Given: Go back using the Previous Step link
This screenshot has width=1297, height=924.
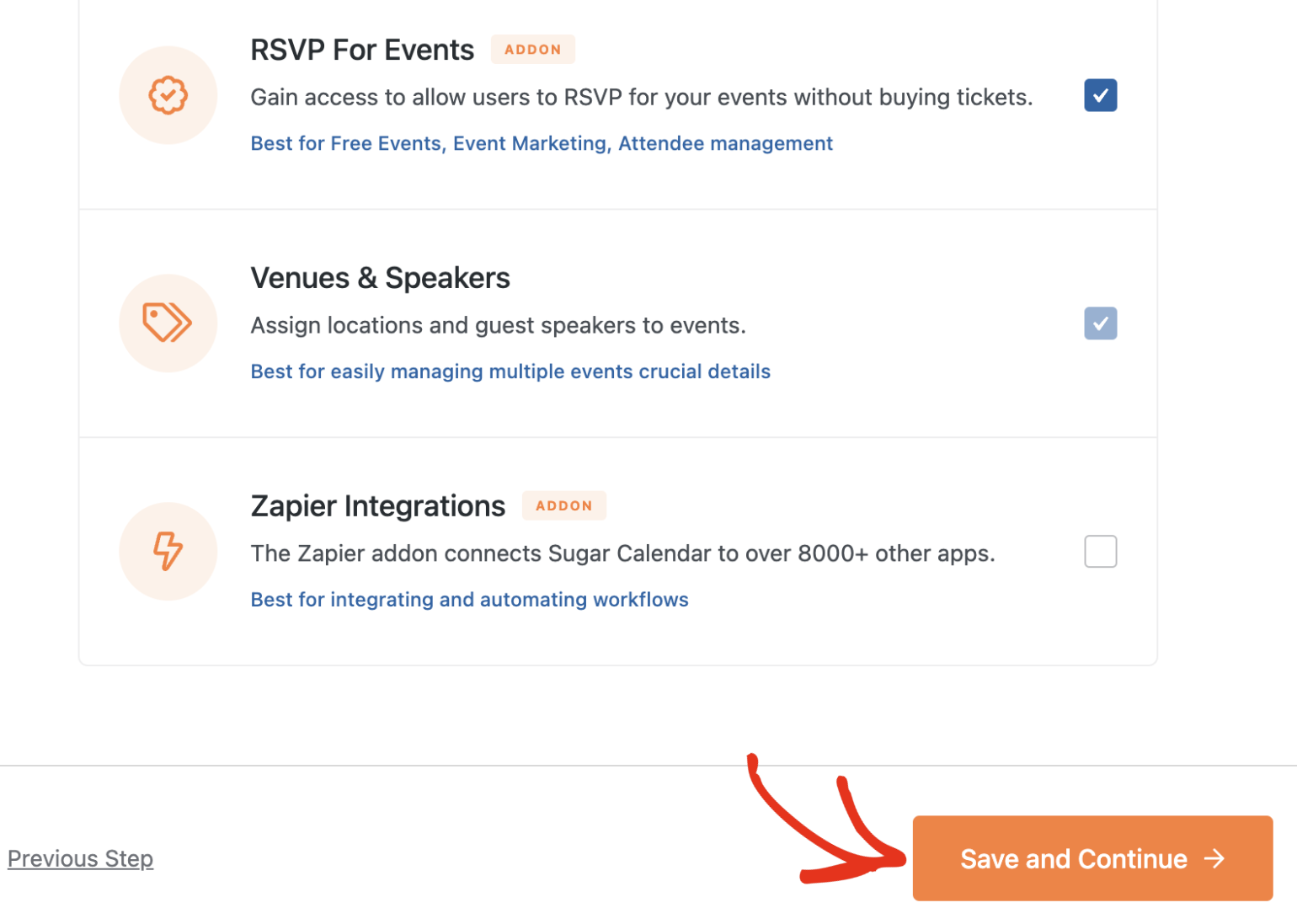Looking at the screenshot, I should pyautogui.click(x=81, y=858).
